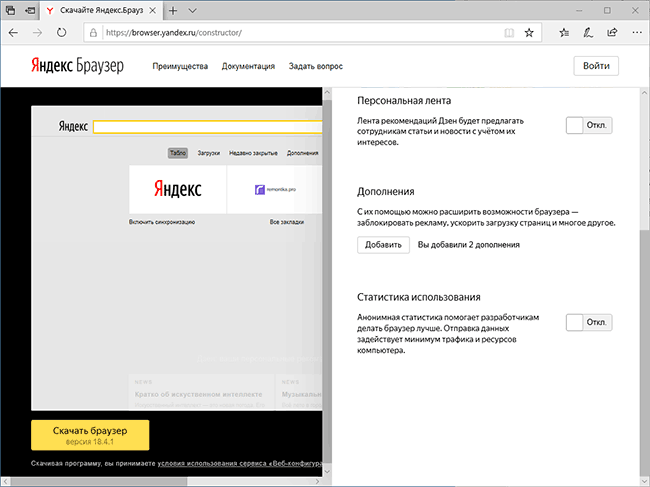650x487 pixels.
Task: Open the условия использования сервиса link
Action: 240,463
